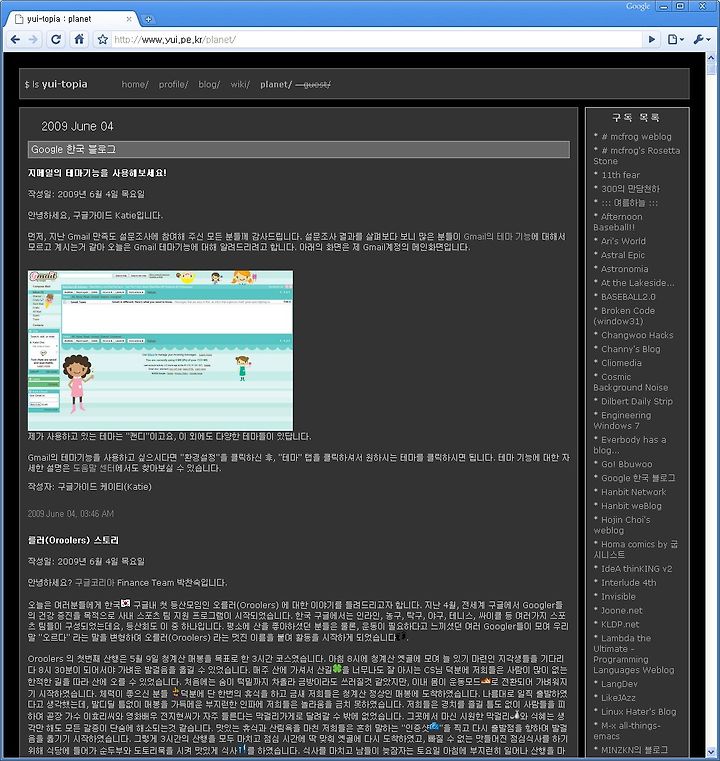Image resolution: width=720 pixels, height=761 pixels.
Task: Open the Joone.net feed link
Action: coord(622,611)
